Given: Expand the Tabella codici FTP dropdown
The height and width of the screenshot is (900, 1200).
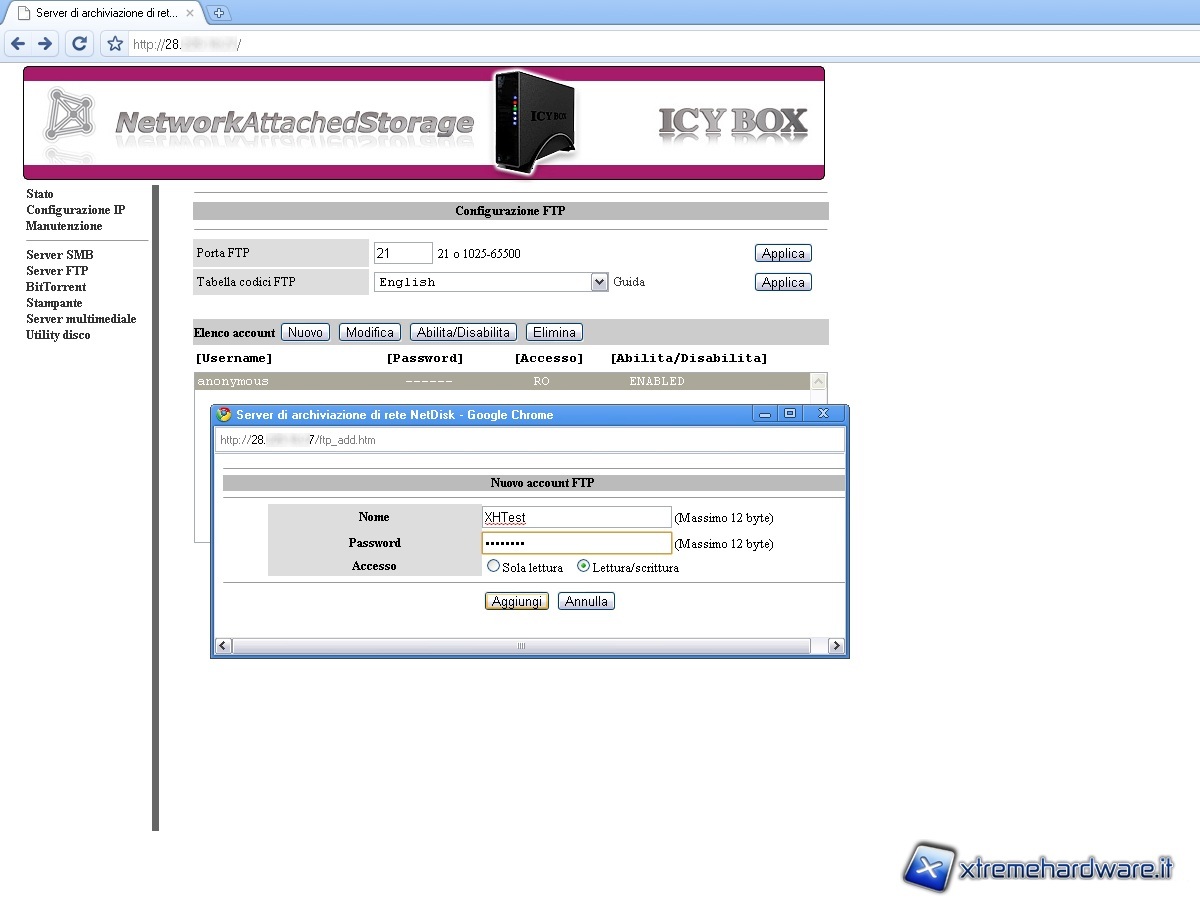Looking at the screenshot, I should 599,282.
